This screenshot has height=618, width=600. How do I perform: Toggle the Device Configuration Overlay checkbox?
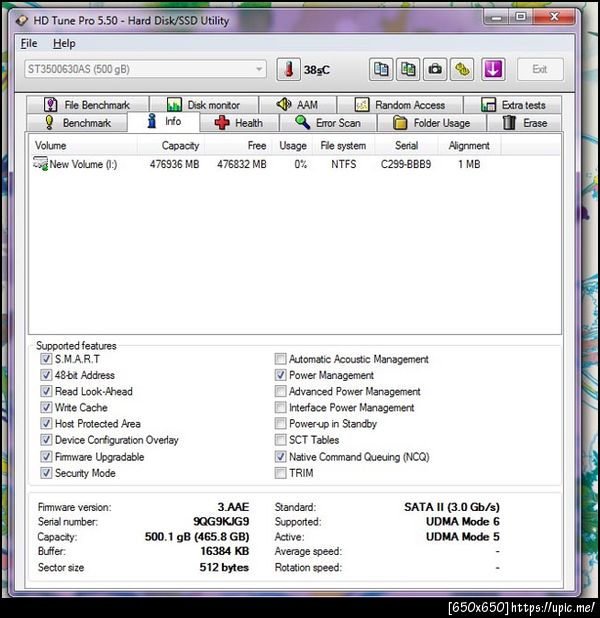[x=46, y=439]
